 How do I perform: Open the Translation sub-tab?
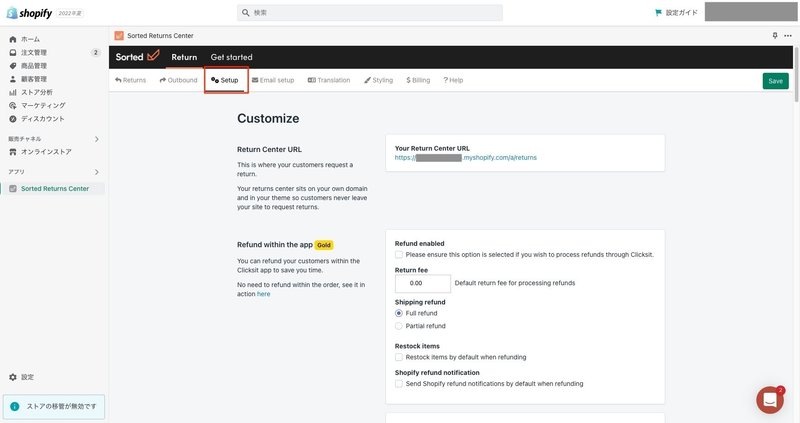click(x=329, y=80)
